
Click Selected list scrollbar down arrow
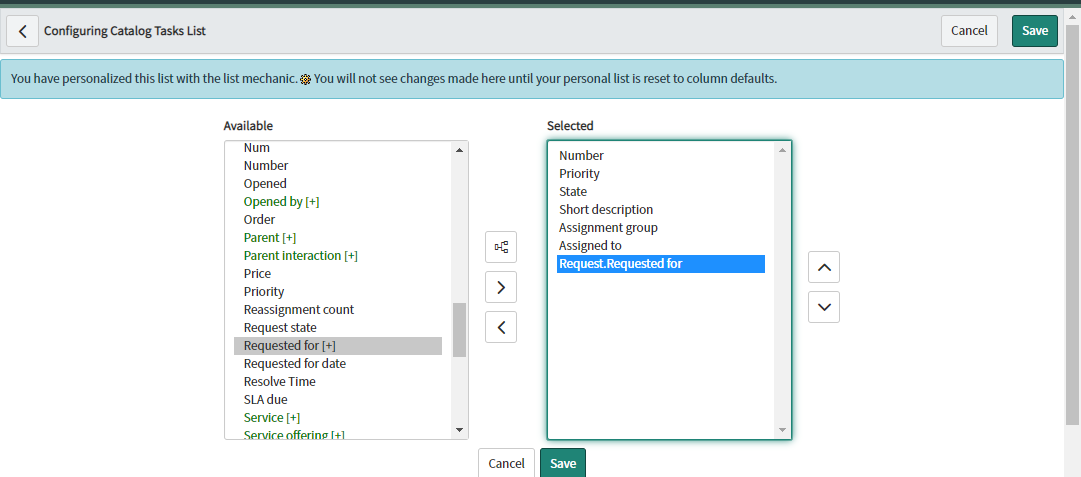(x=782, y=429)
